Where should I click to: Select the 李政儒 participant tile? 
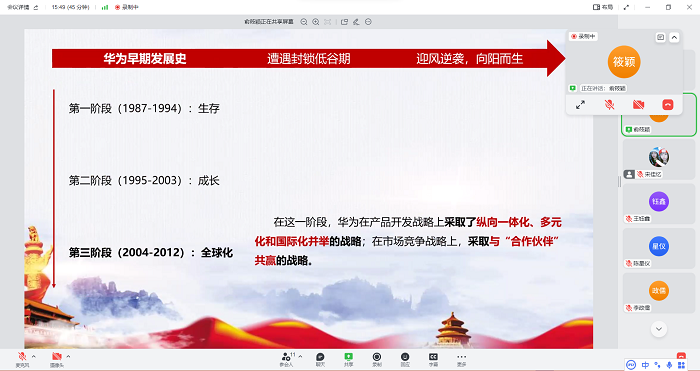click(659, 293)
